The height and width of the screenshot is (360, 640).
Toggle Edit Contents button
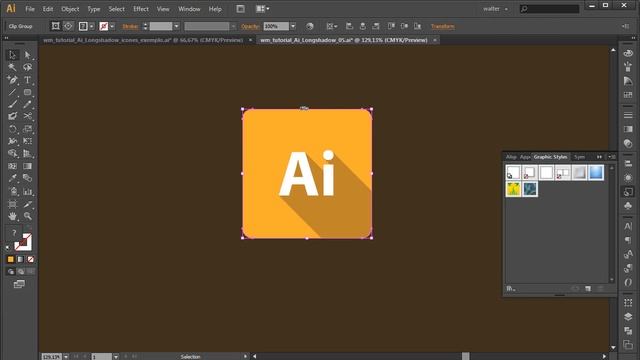click(68, 26)
